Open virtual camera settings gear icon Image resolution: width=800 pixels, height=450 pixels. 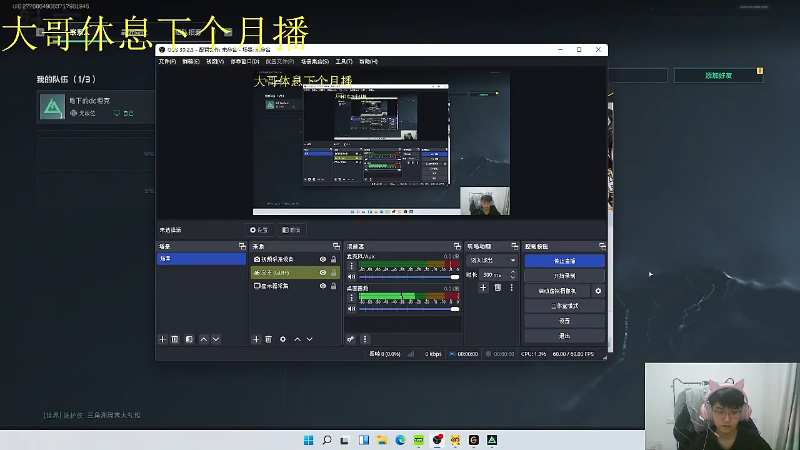click(598, 291)
